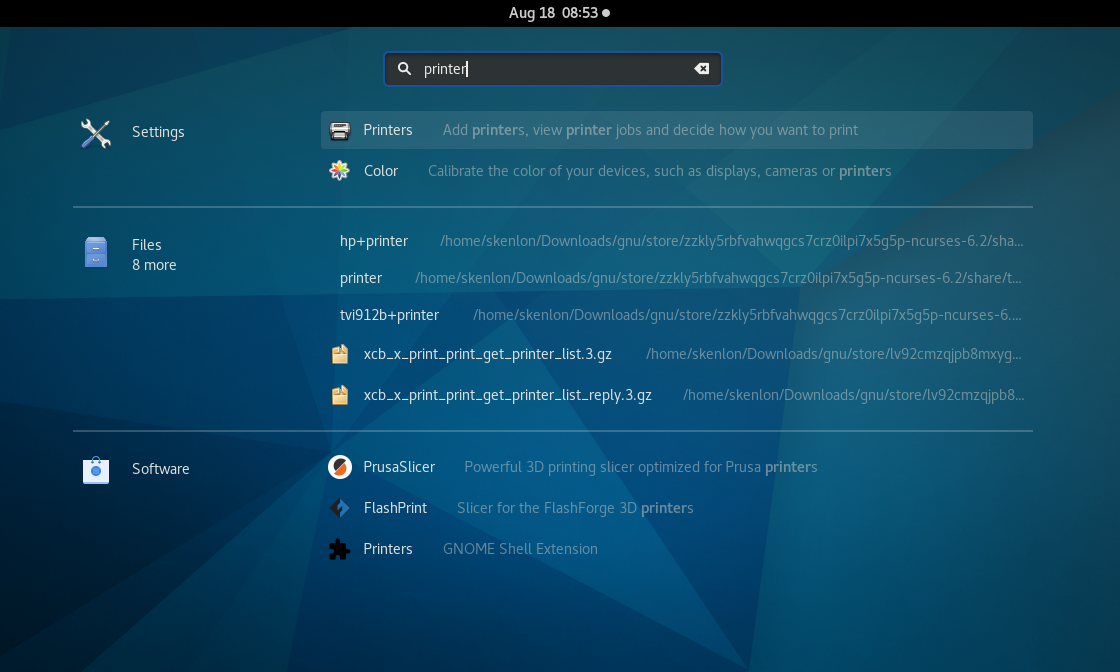Select the file named printer
The width and height of the screenshot is (1120, 672).
pos(361,278)
